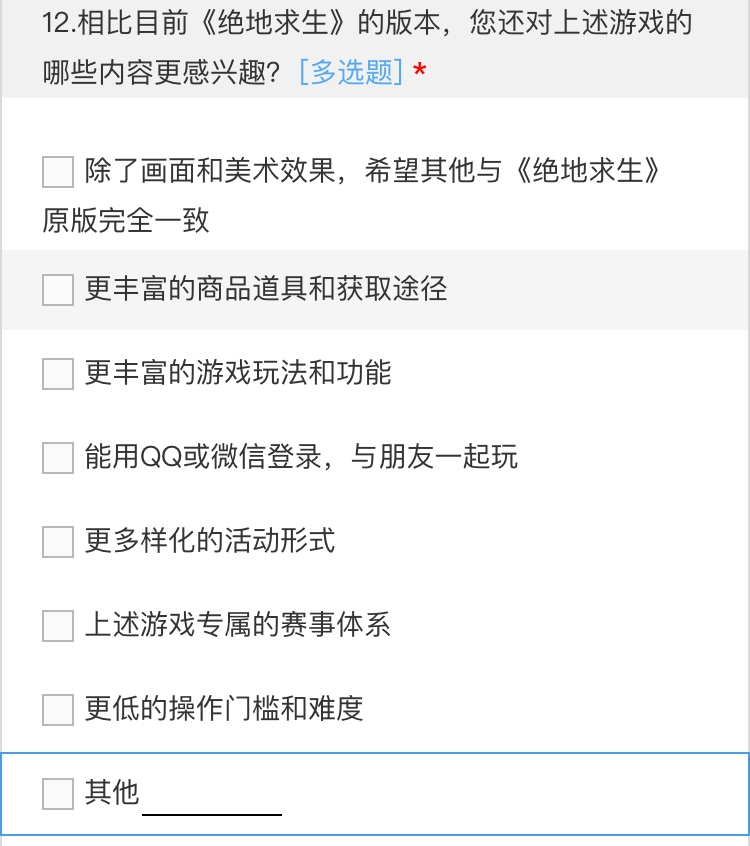Viewport: 750px width, 846px height.
Task: Select the exclusive esports system option
Action: tap(57, 626)
